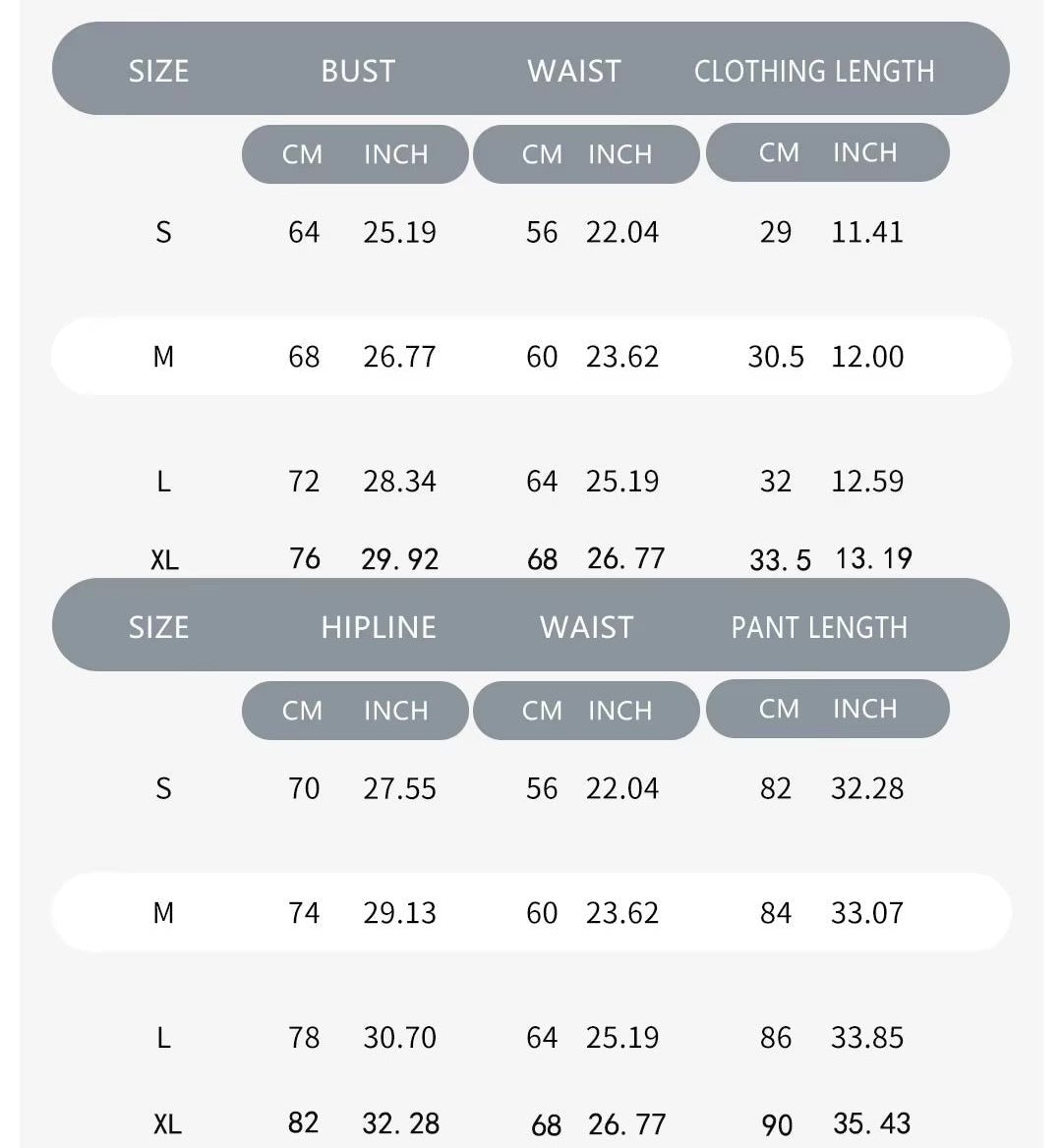Click the SIZE header above BUST table
This screenshot has width=1062, height=1148.
[x=158, y=71]
